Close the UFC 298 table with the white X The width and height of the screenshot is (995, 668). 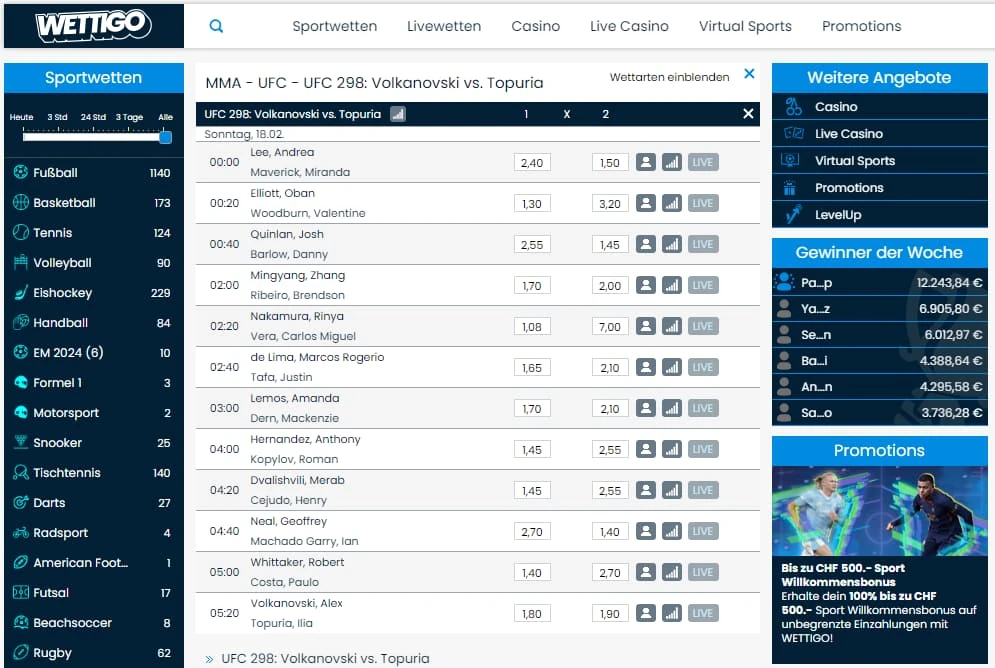click(x=748, y=114)
